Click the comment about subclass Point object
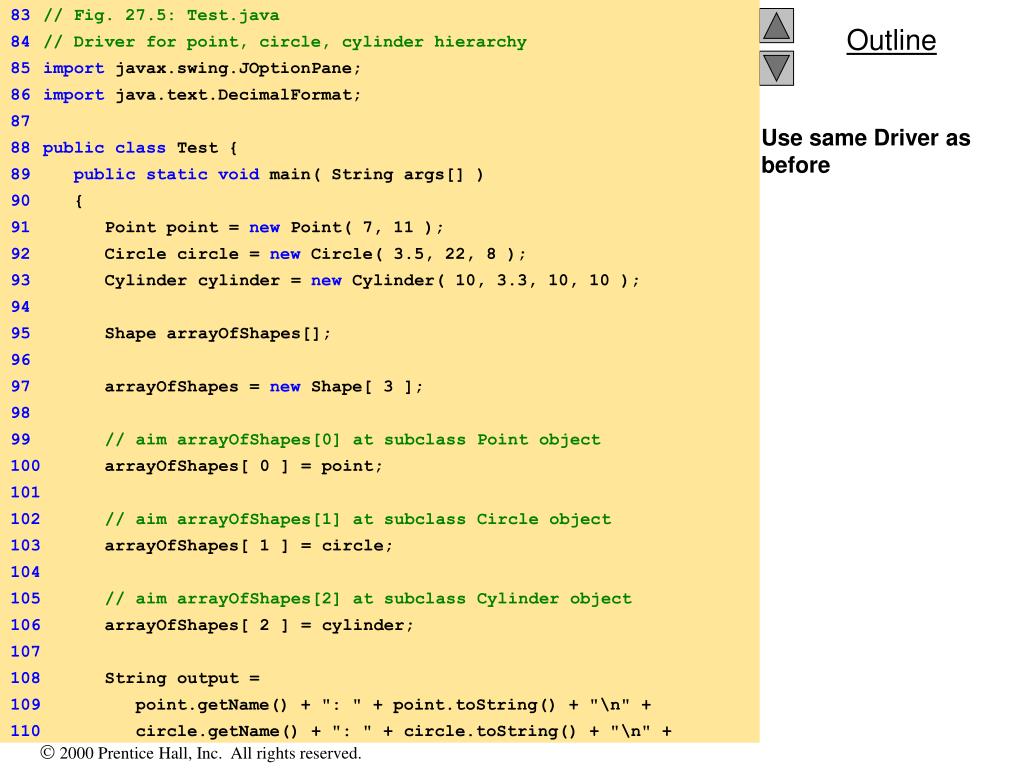Viewport: 1024px width, 768px height. click(352, 440)
